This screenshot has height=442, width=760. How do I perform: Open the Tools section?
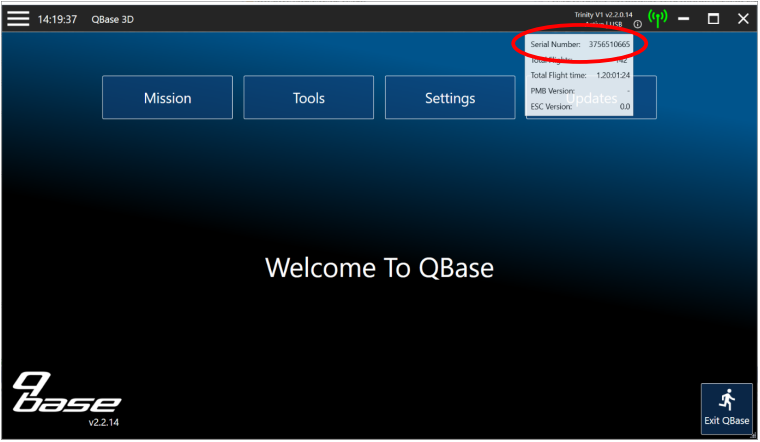coord(309,97)
